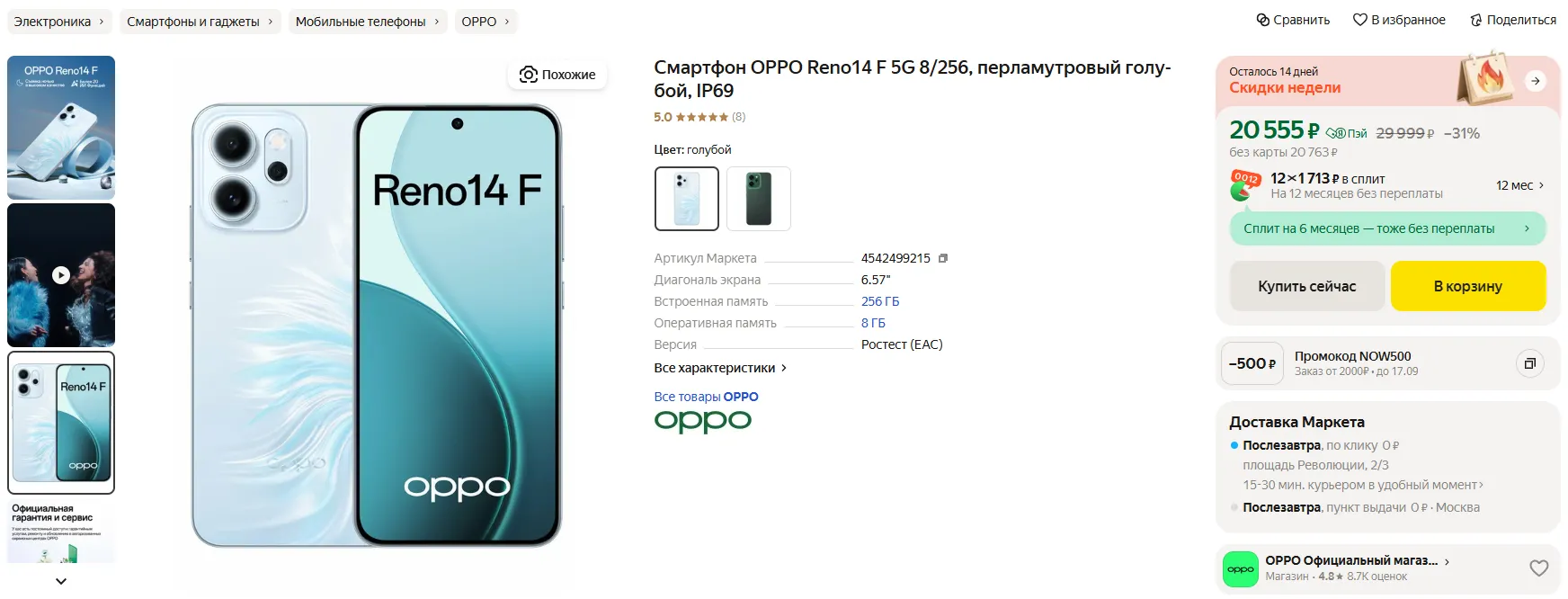
Task: Open Мобильные телефоны breadcrumb category
Action: click(367, 22)
